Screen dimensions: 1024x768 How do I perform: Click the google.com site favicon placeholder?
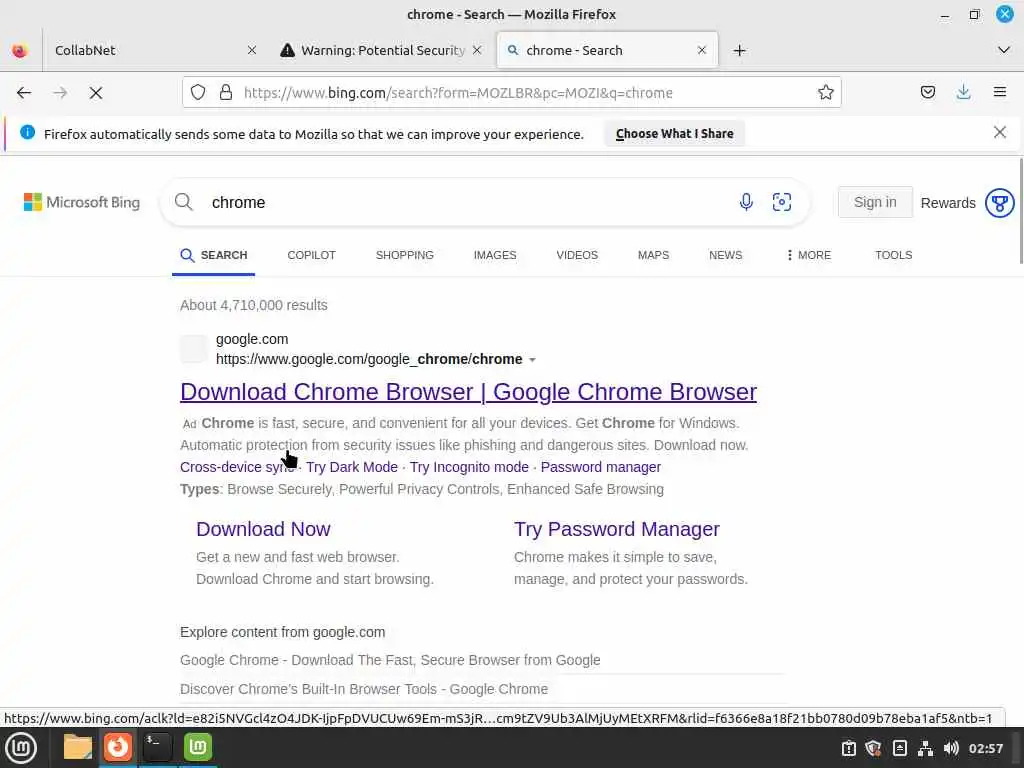194,349
